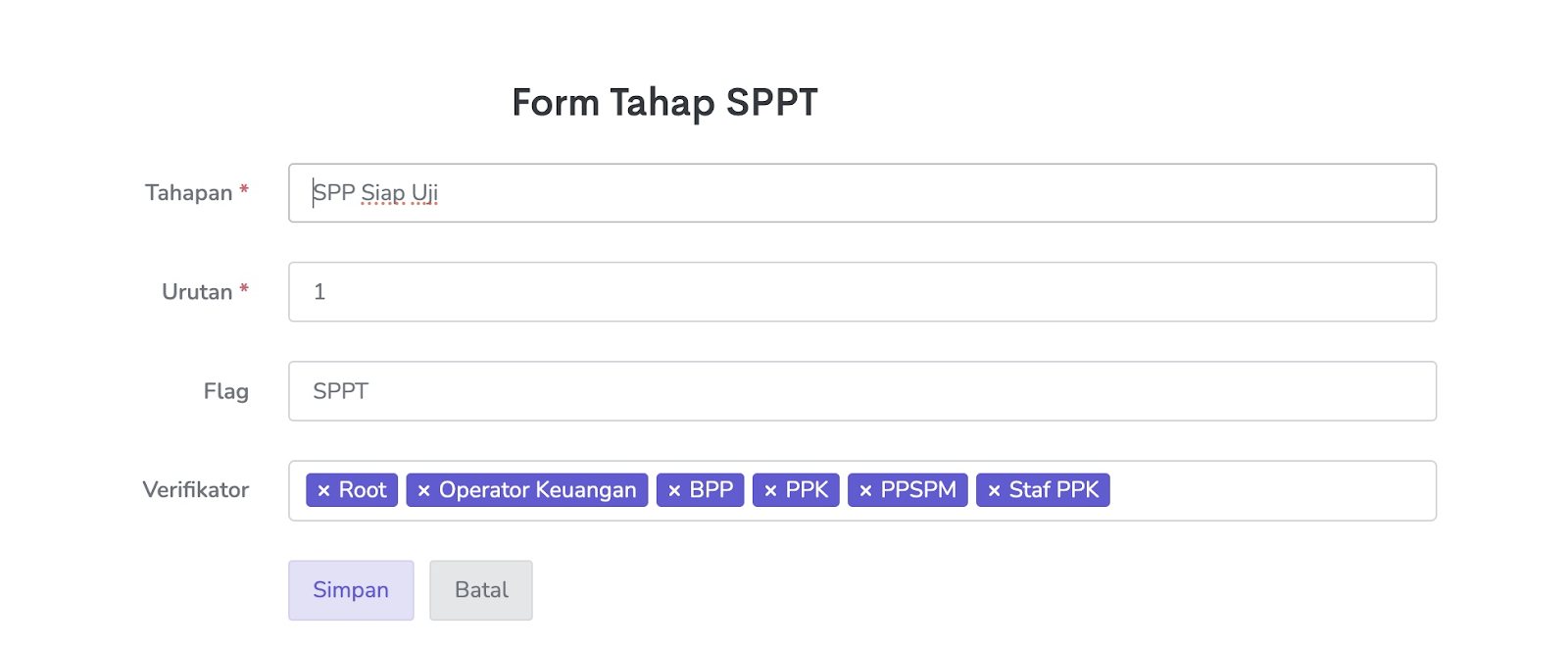The image size is (1568, 649).
Task: Remove the BPP tag with x
Action: pos(674,491)
